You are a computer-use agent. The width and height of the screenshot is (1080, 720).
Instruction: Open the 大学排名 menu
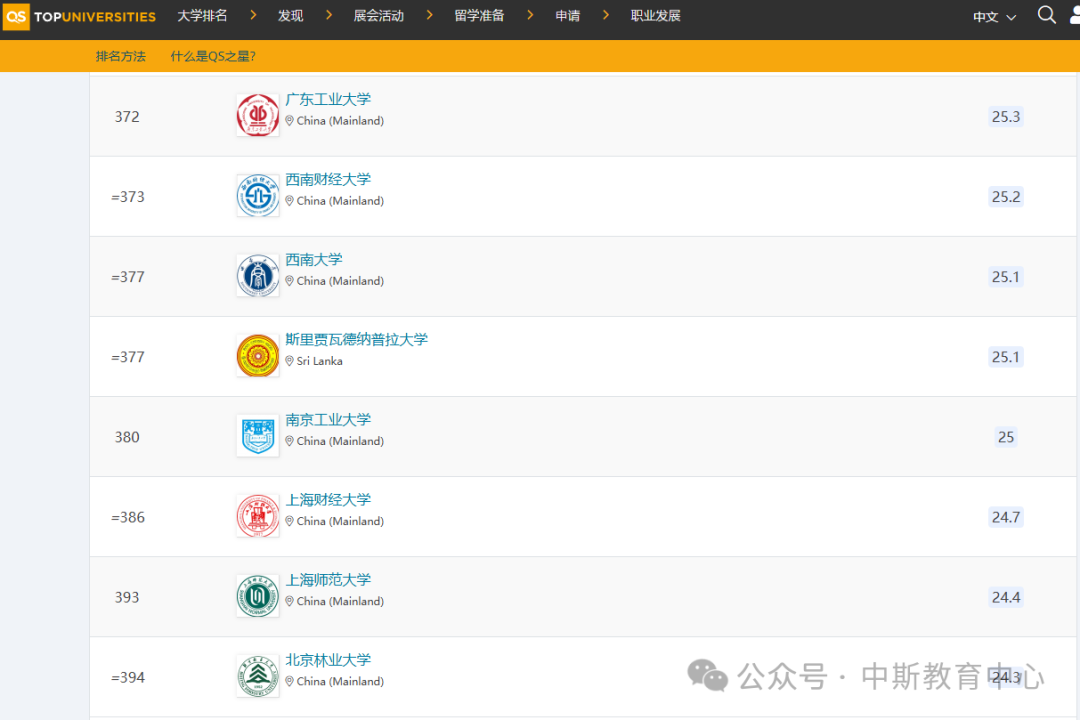click(x=202, y=16)
